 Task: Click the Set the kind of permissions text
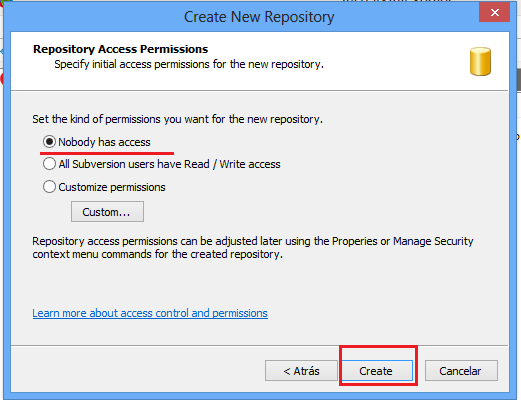click(177, 119)
